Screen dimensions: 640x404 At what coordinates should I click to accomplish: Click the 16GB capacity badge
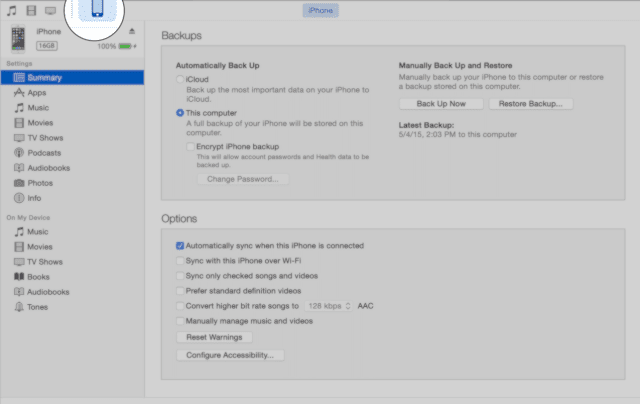tap(47, 46)
